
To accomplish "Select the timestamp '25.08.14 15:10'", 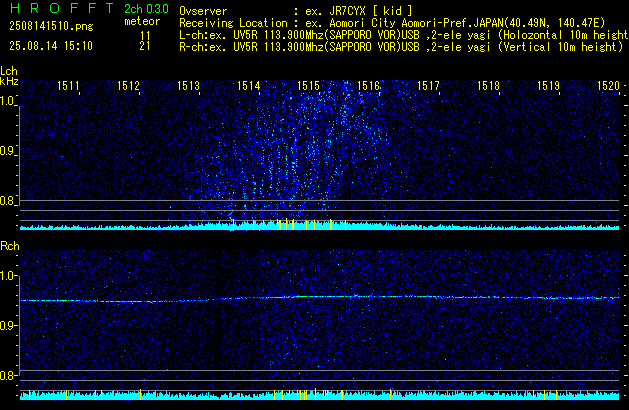I will 51,46.
